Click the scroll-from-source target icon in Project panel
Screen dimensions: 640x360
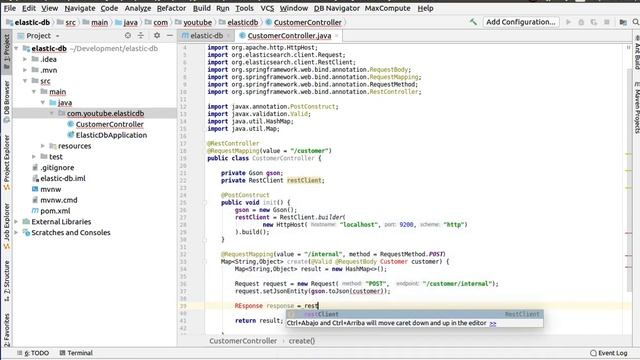[128, 36]
